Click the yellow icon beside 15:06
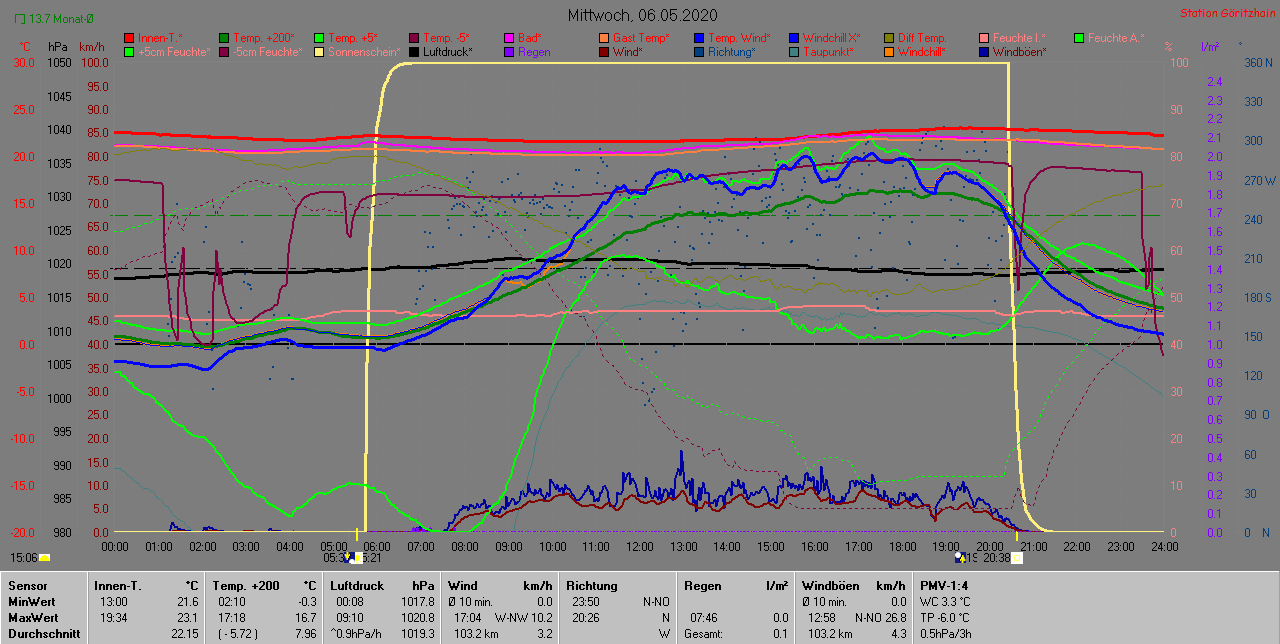Viewport: 1280px width, 644px height. 45,558
